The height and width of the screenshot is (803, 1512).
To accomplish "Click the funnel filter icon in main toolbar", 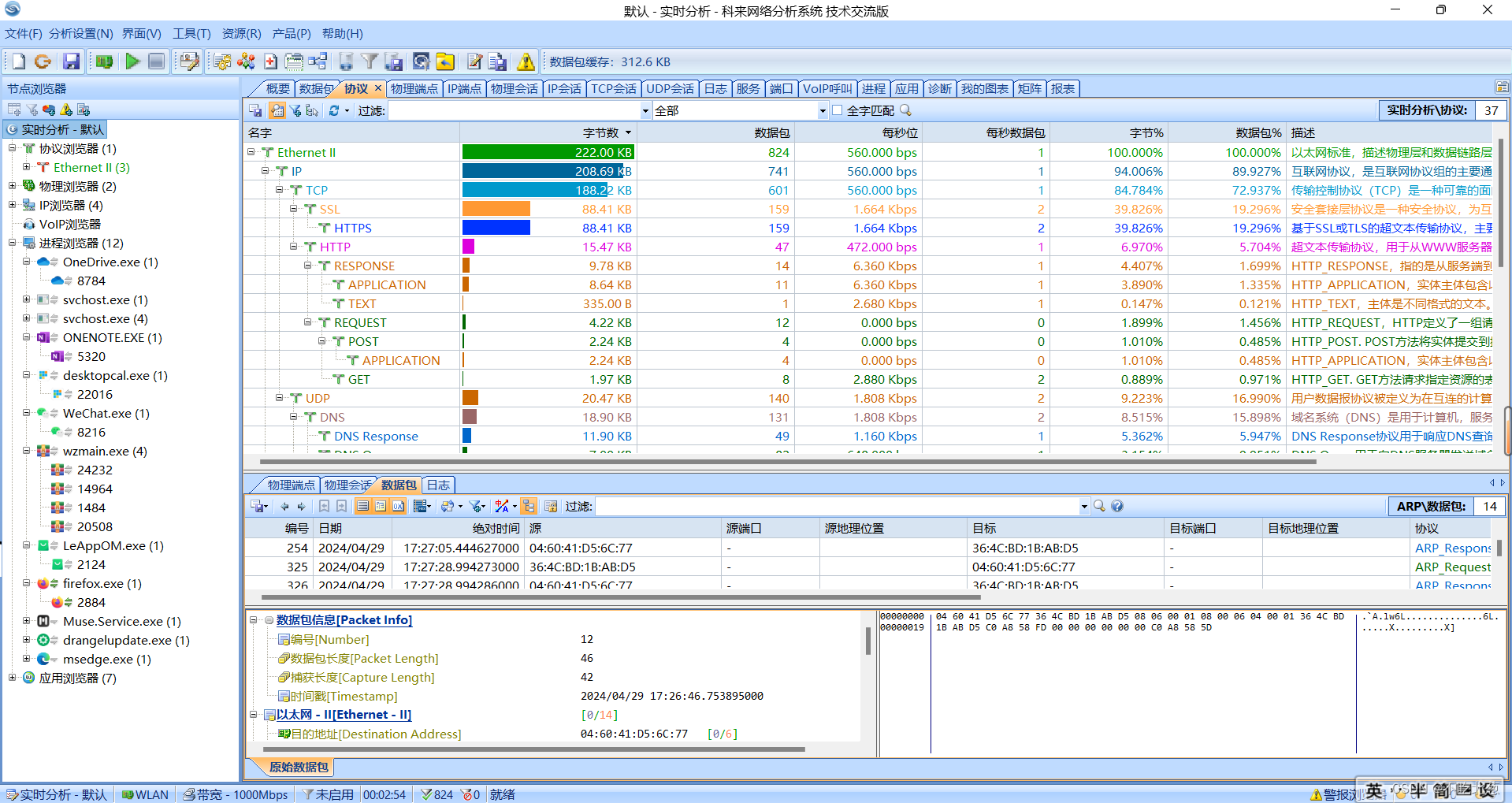I will click(370, 61).
